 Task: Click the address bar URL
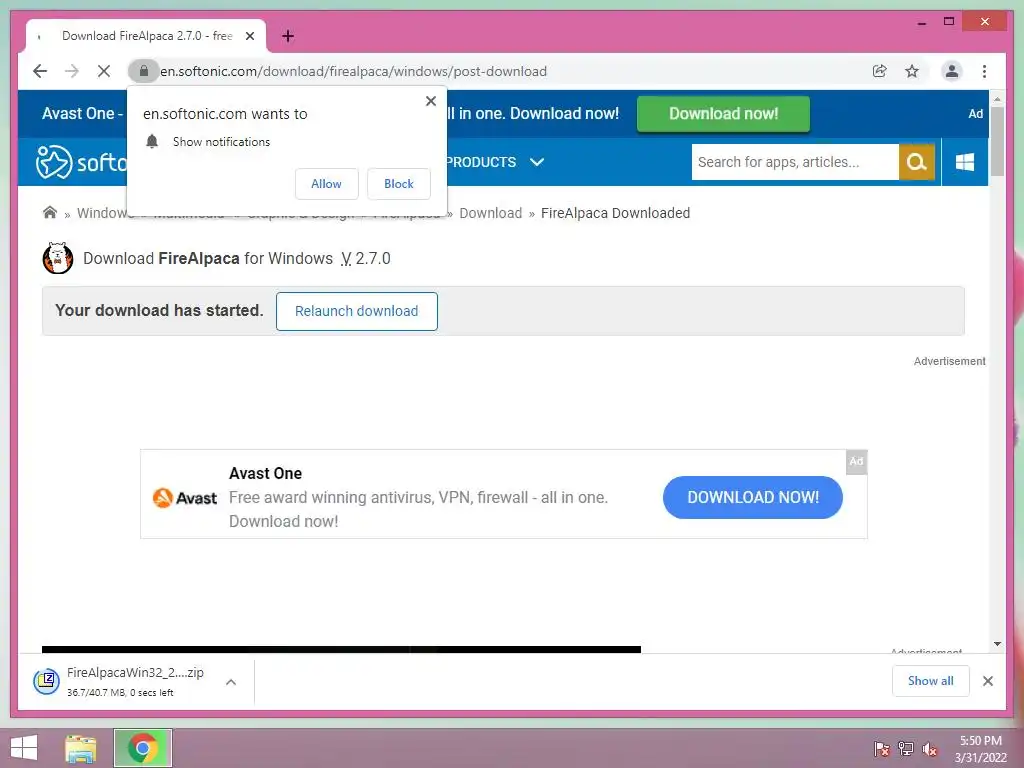353,71
